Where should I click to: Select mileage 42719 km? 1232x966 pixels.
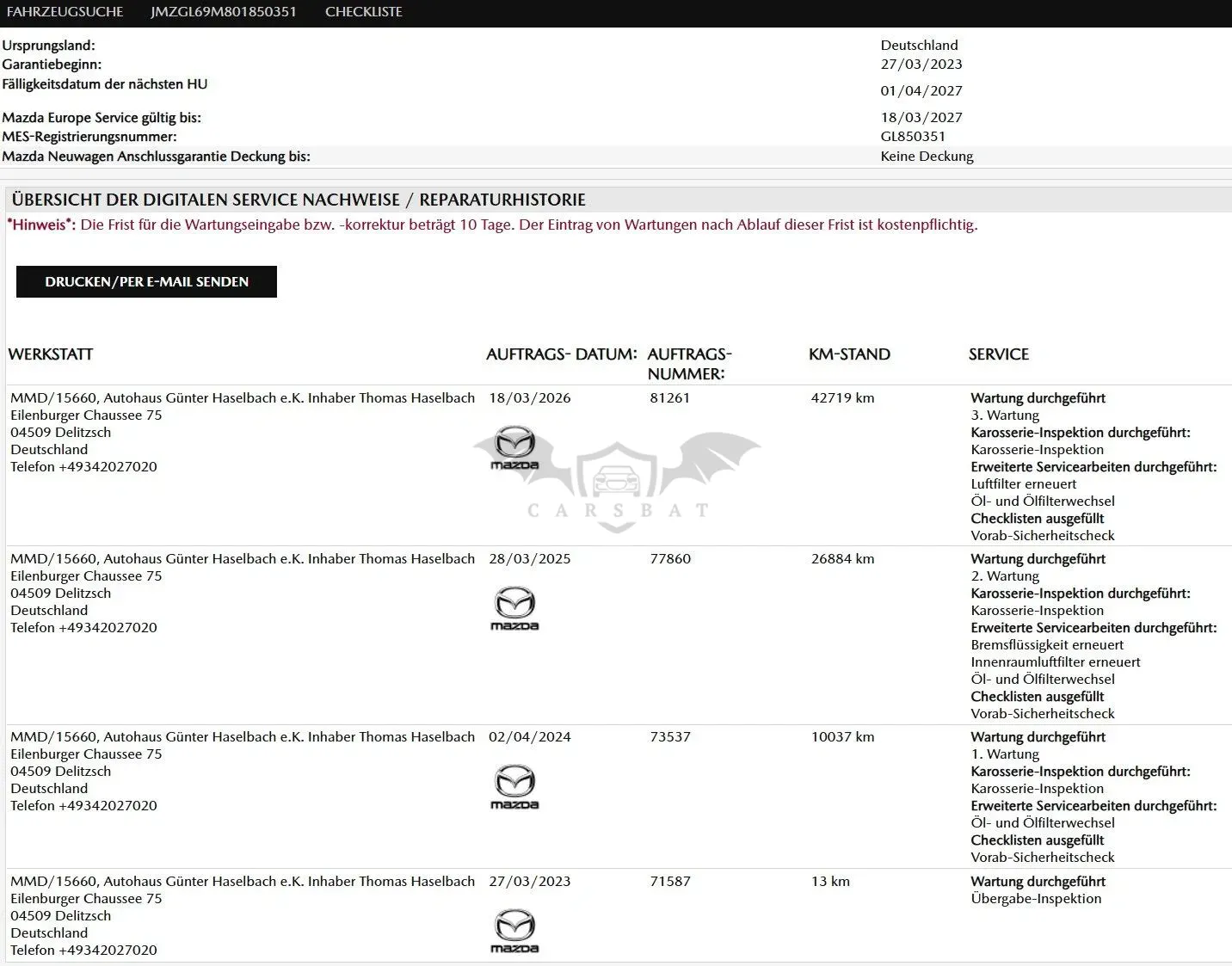842,397
